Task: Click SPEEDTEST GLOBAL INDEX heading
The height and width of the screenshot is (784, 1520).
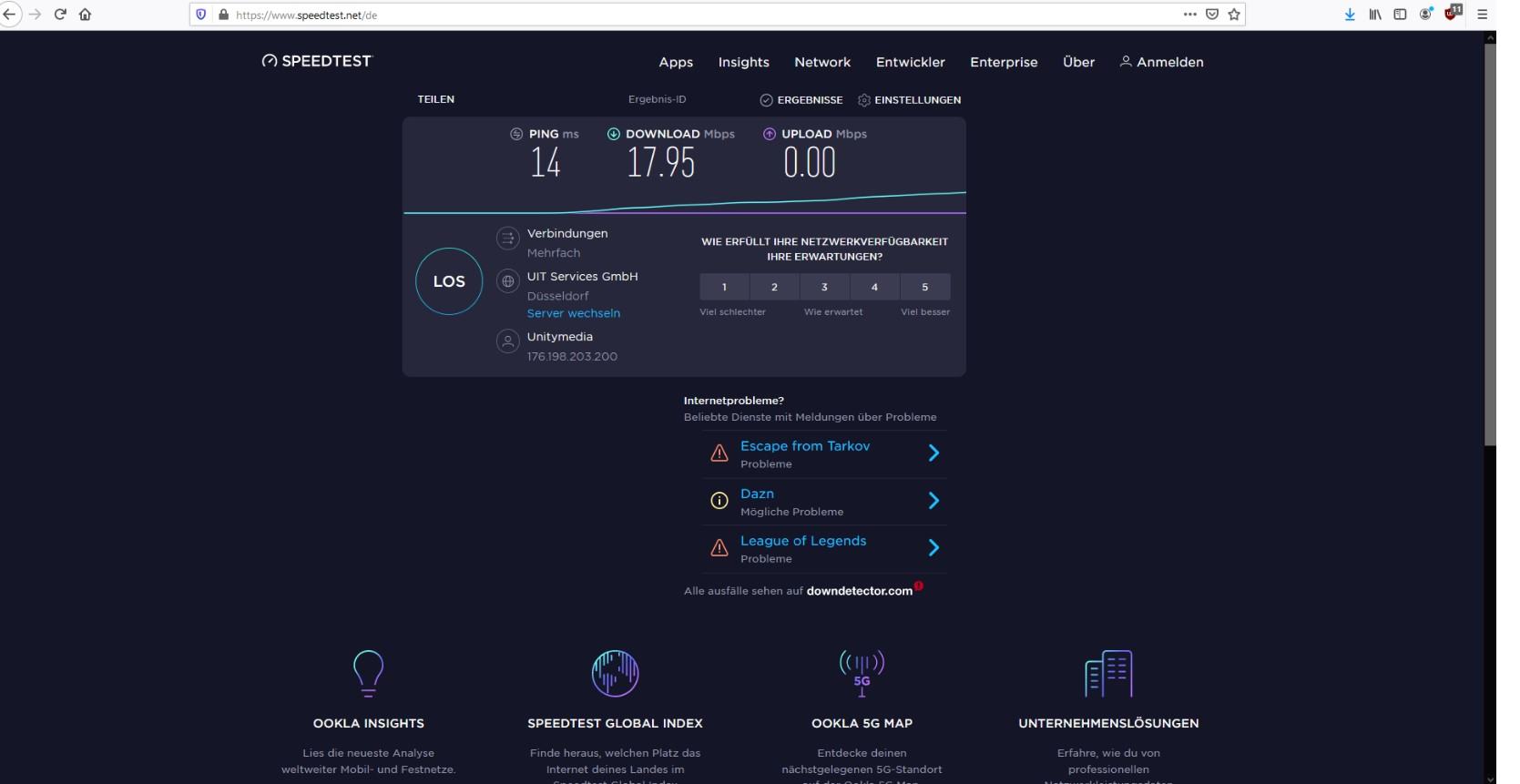Action: 615,724
